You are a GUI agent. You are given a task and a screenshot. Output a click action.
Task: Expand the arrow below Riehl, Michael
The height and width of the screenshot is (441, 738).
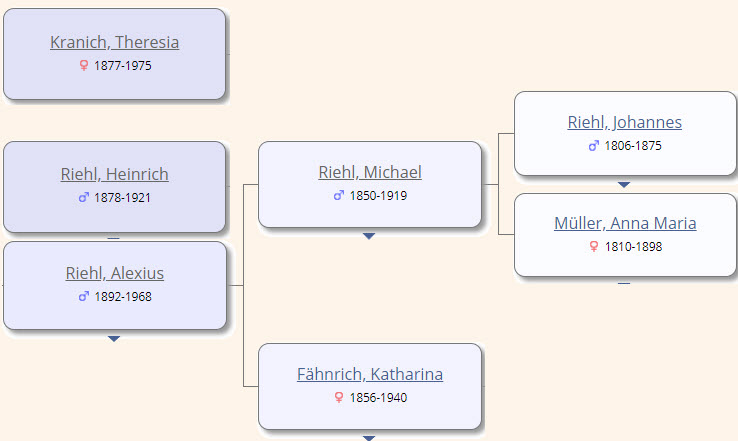click(369, 236)
